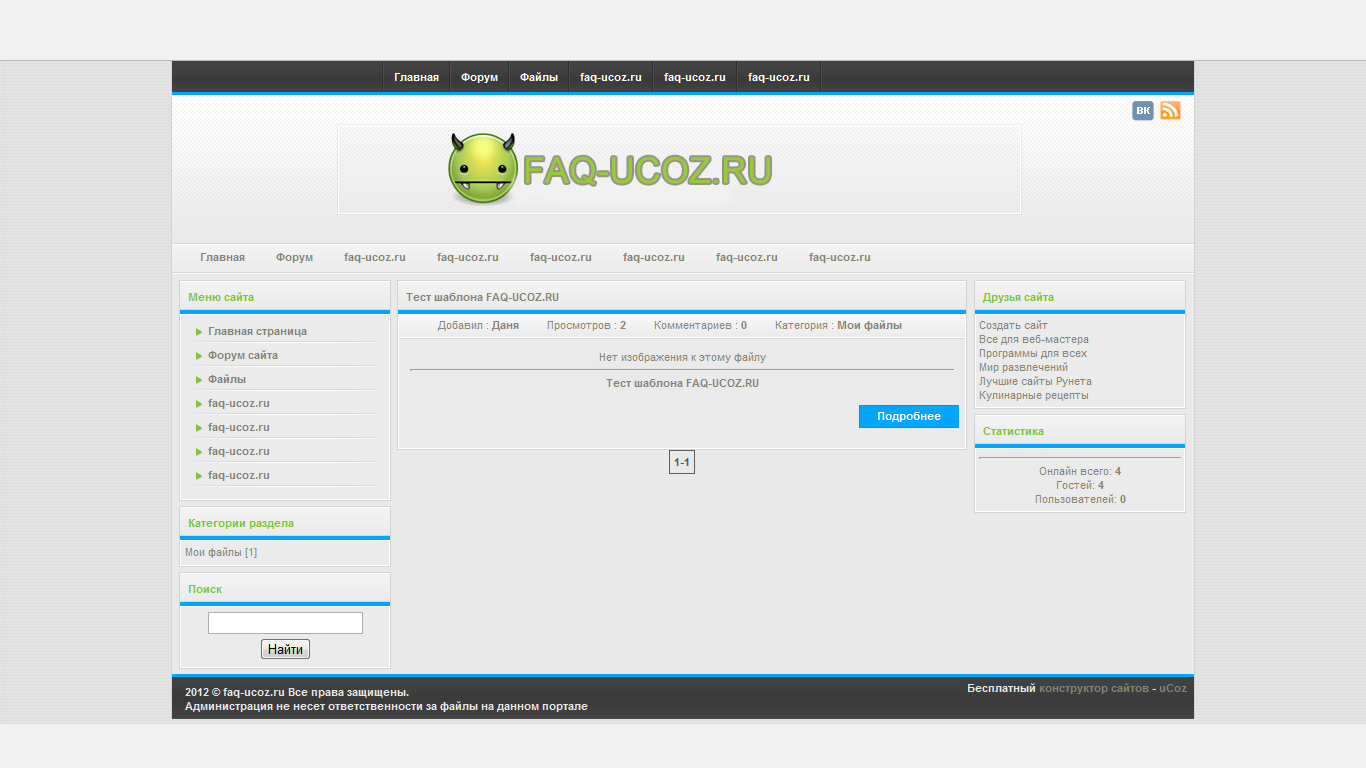Click the 1-1 pagination box
1366x768 pixels.
(x=682, y=462)
